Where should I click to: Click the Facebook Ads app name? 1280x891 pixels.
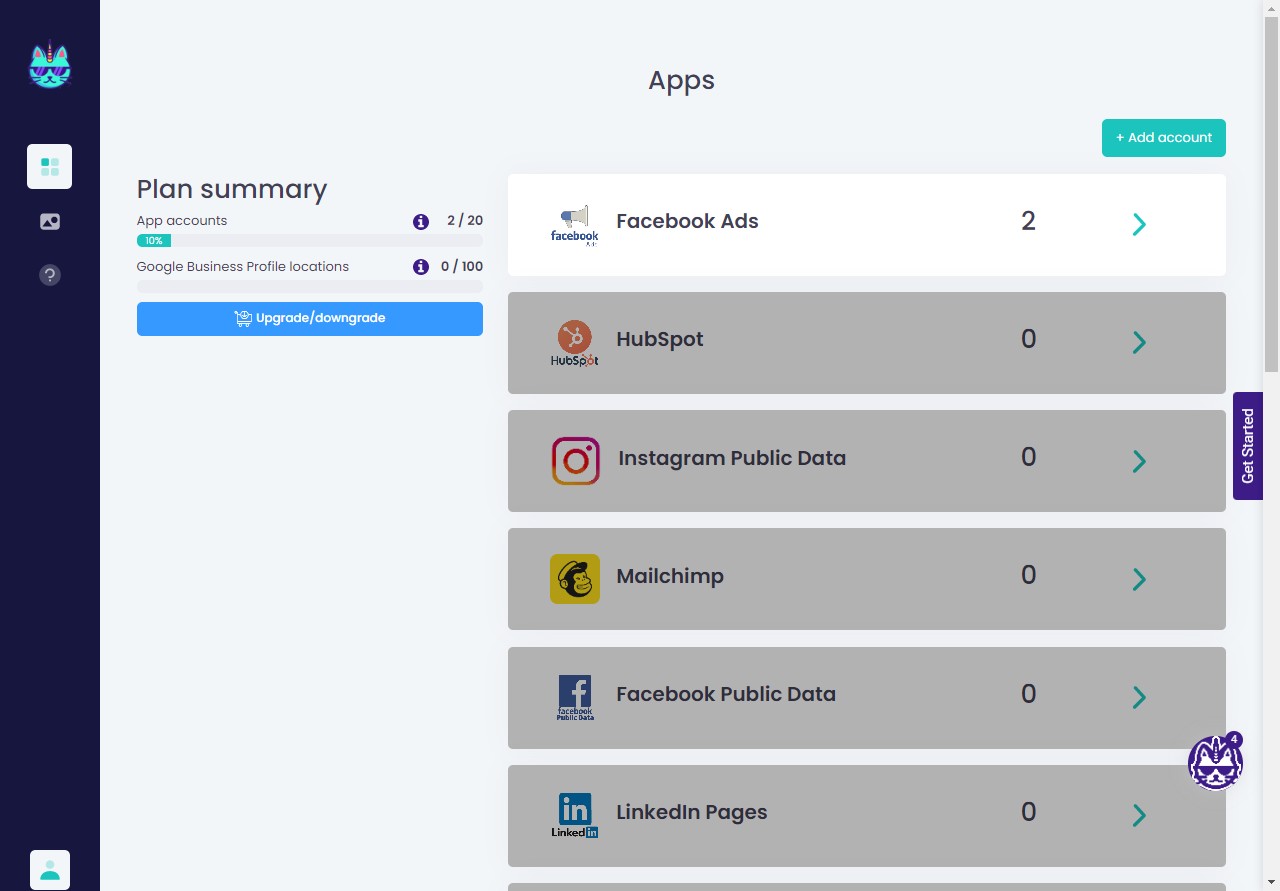687,221
